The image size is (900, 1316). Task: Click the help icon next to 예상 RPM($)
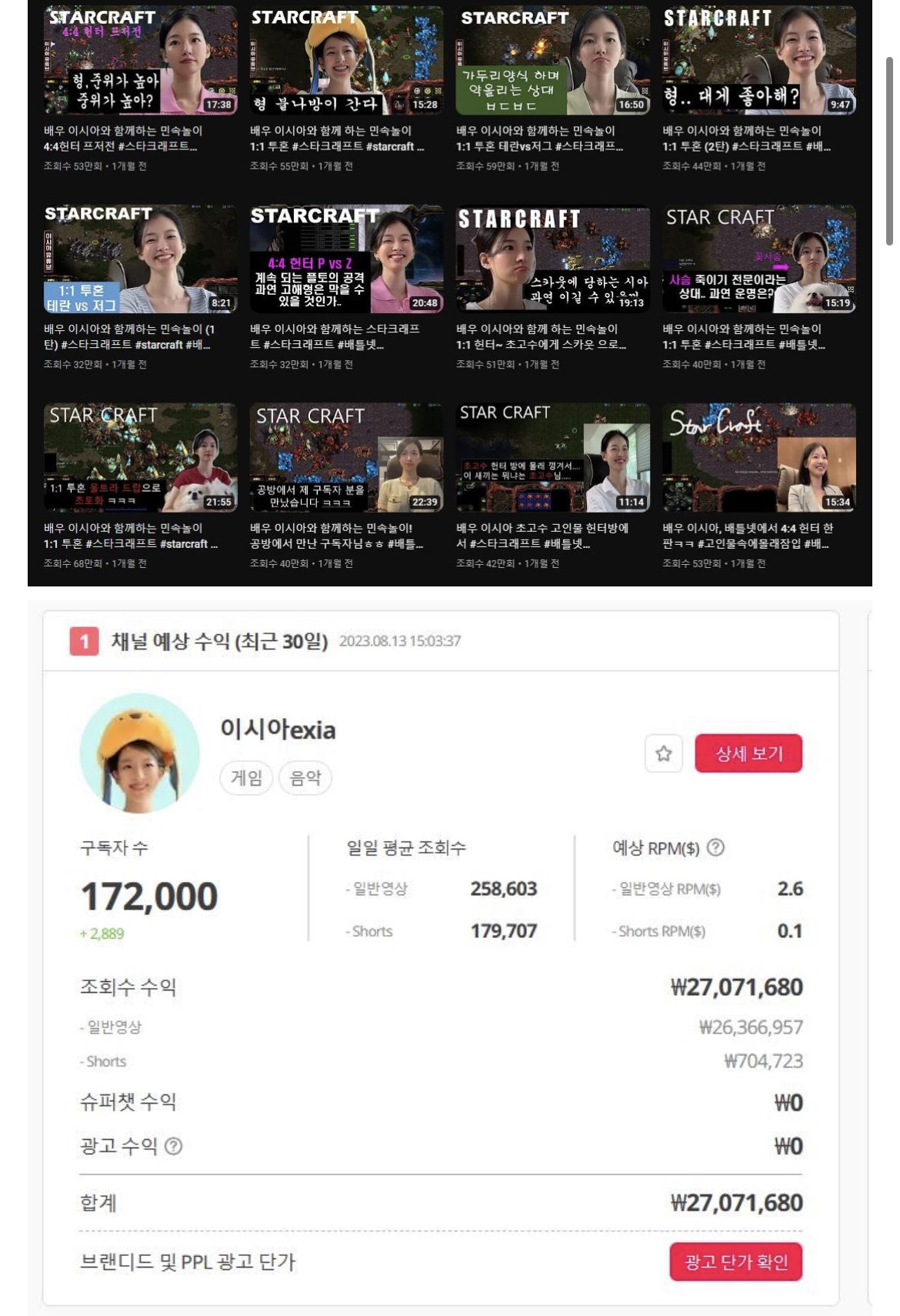[x=715, y=847]
